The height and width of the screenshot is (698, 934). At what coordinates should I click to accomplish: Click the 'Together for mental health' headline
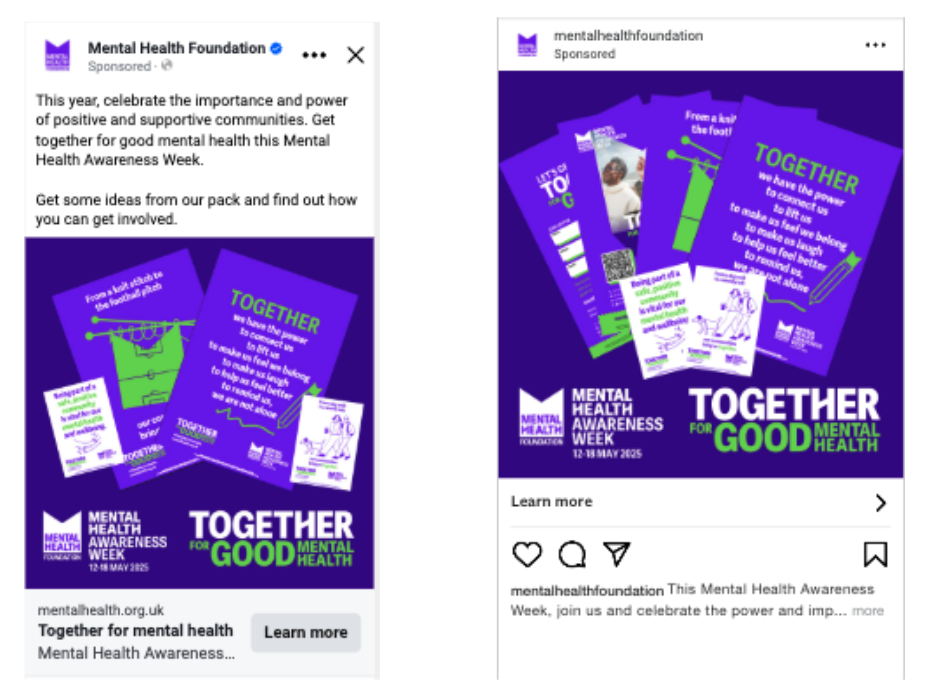(135, 630)
